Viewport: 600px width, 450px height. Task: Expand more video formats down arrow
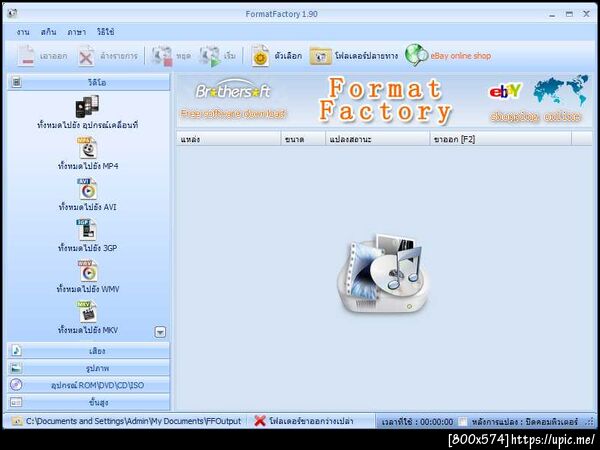[160, 332]
